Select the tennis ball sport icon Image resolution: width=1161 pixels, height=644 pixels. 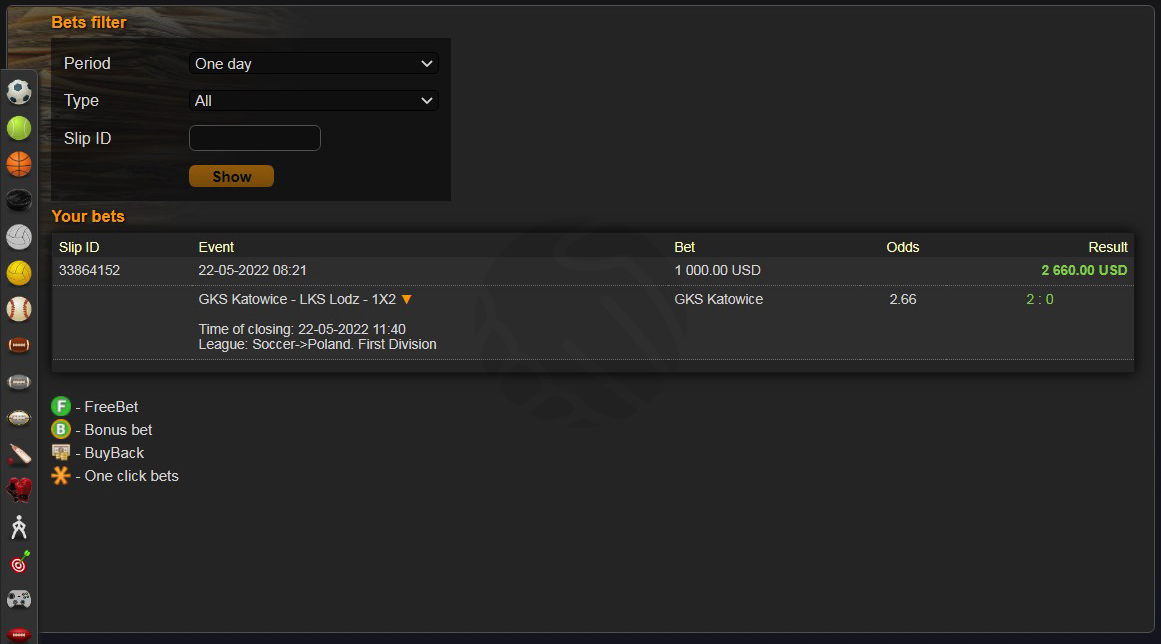pos(19,128)
